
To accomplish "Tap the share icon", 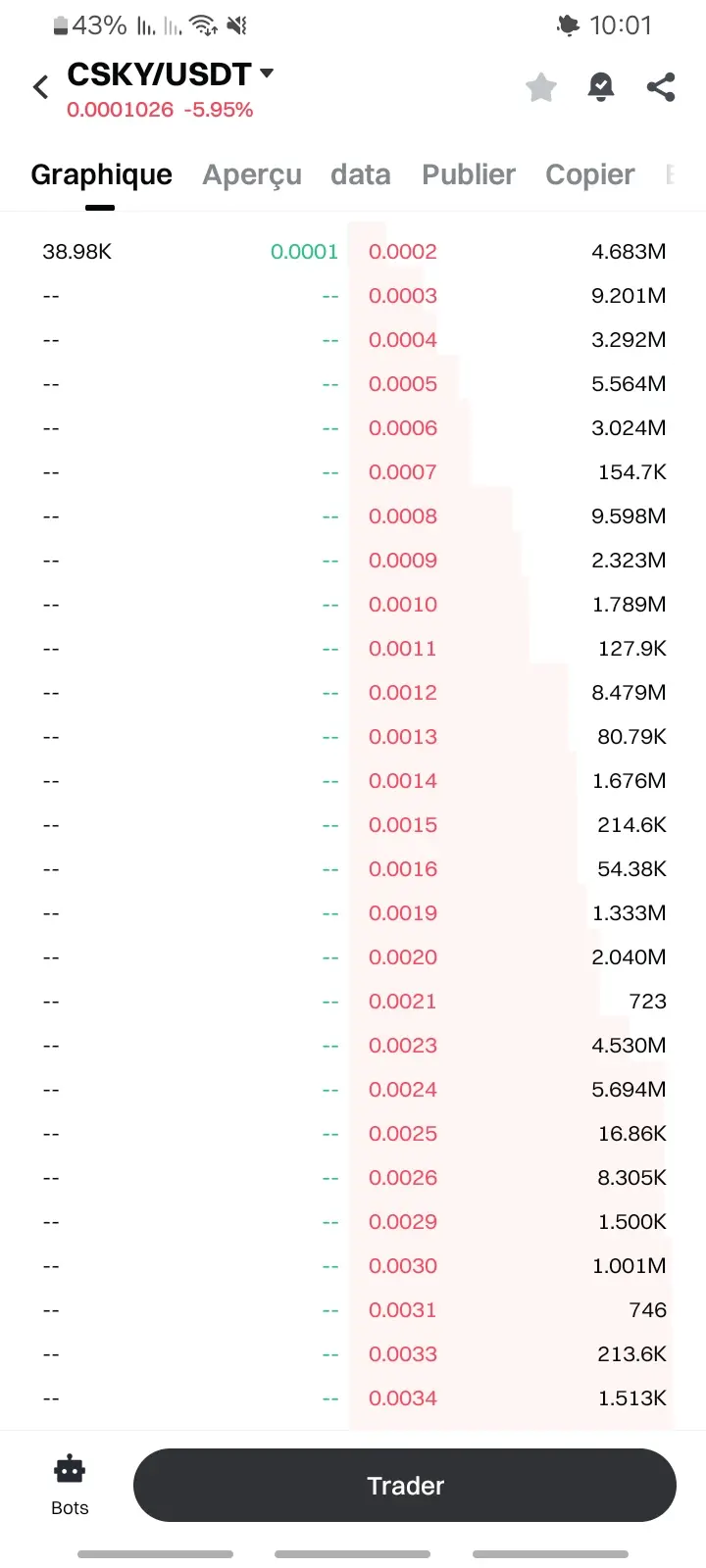I will (662, 87).
